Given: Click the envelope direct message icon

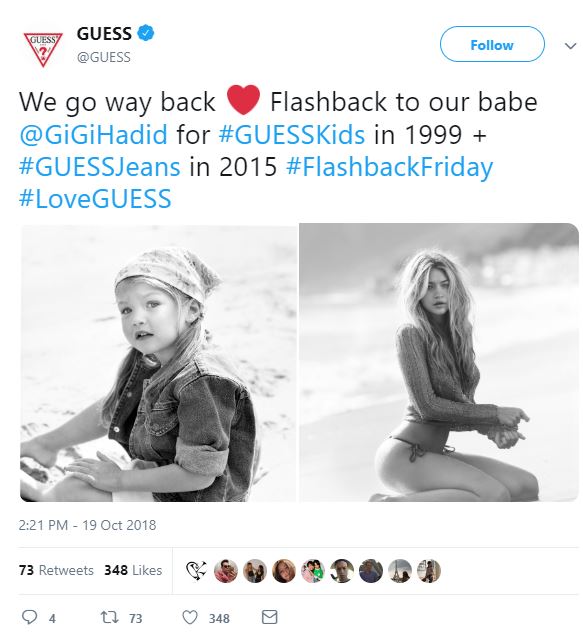Looking at the screenshot, I should [x=269, y=617].
